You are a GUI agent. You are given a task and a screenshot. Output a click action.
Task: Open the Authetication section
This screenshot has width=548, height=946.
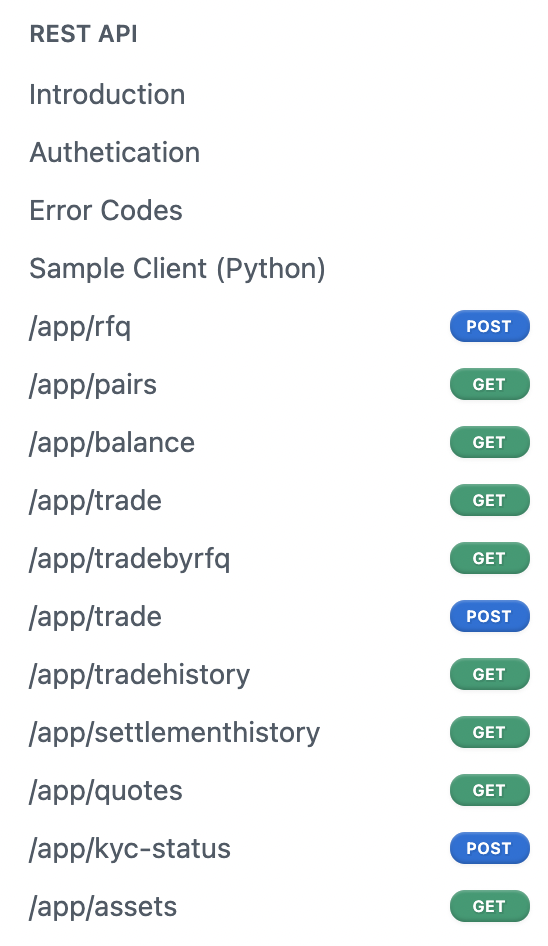[x=115, y=153]
